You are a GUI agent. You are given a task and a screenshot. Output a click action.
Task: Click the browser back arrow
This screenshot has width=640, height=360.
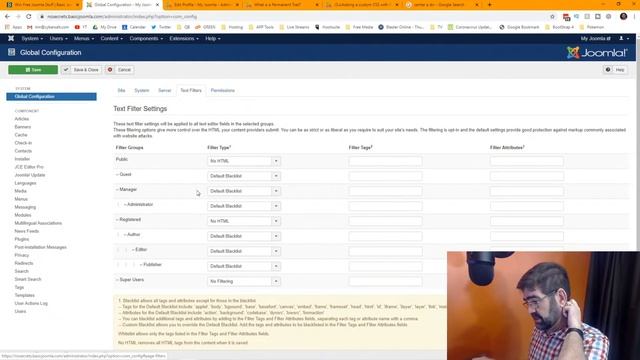(x=7, y=16)
